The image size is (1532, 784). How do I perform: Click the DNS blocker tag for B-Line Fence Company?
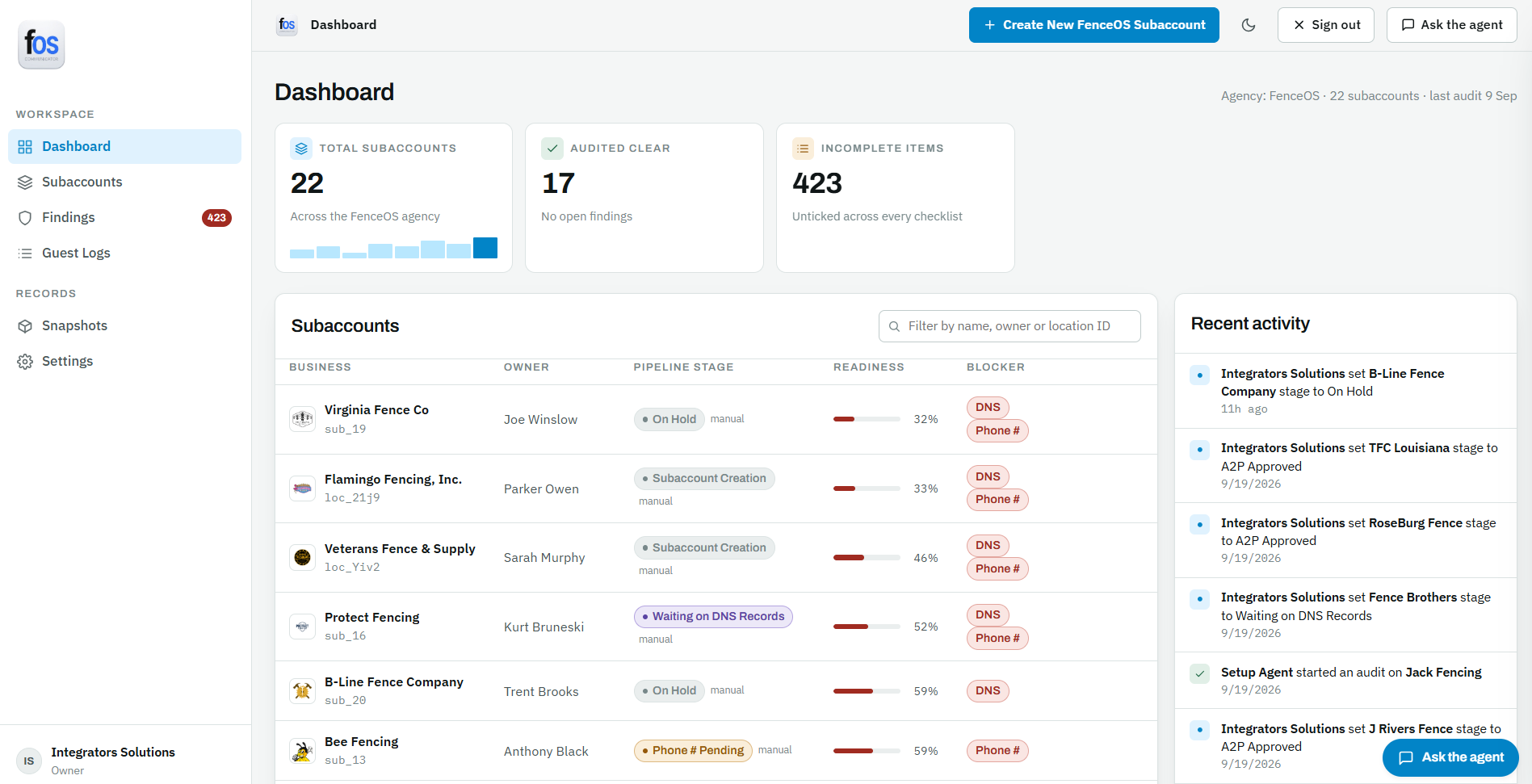[988, 691]
